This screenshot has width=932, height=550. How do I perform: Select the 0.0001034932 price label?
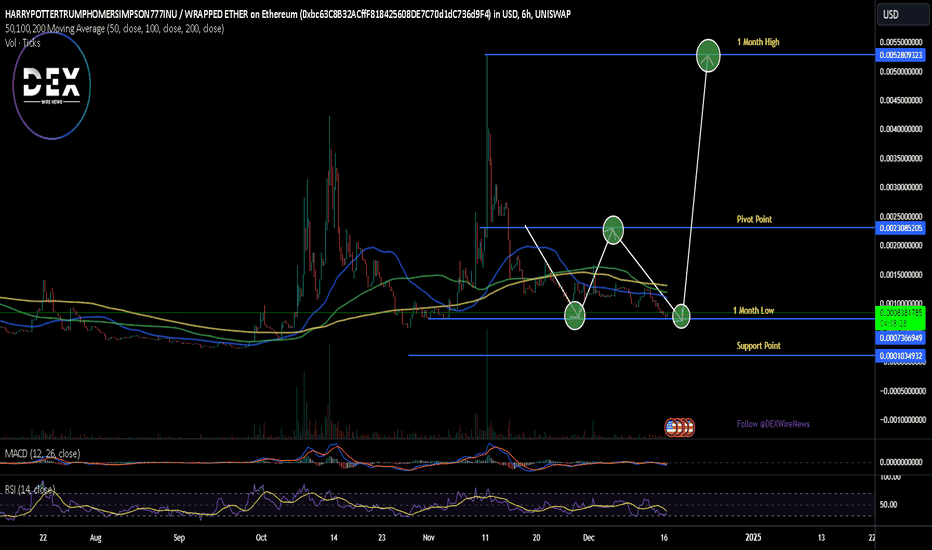coord(901,356)
